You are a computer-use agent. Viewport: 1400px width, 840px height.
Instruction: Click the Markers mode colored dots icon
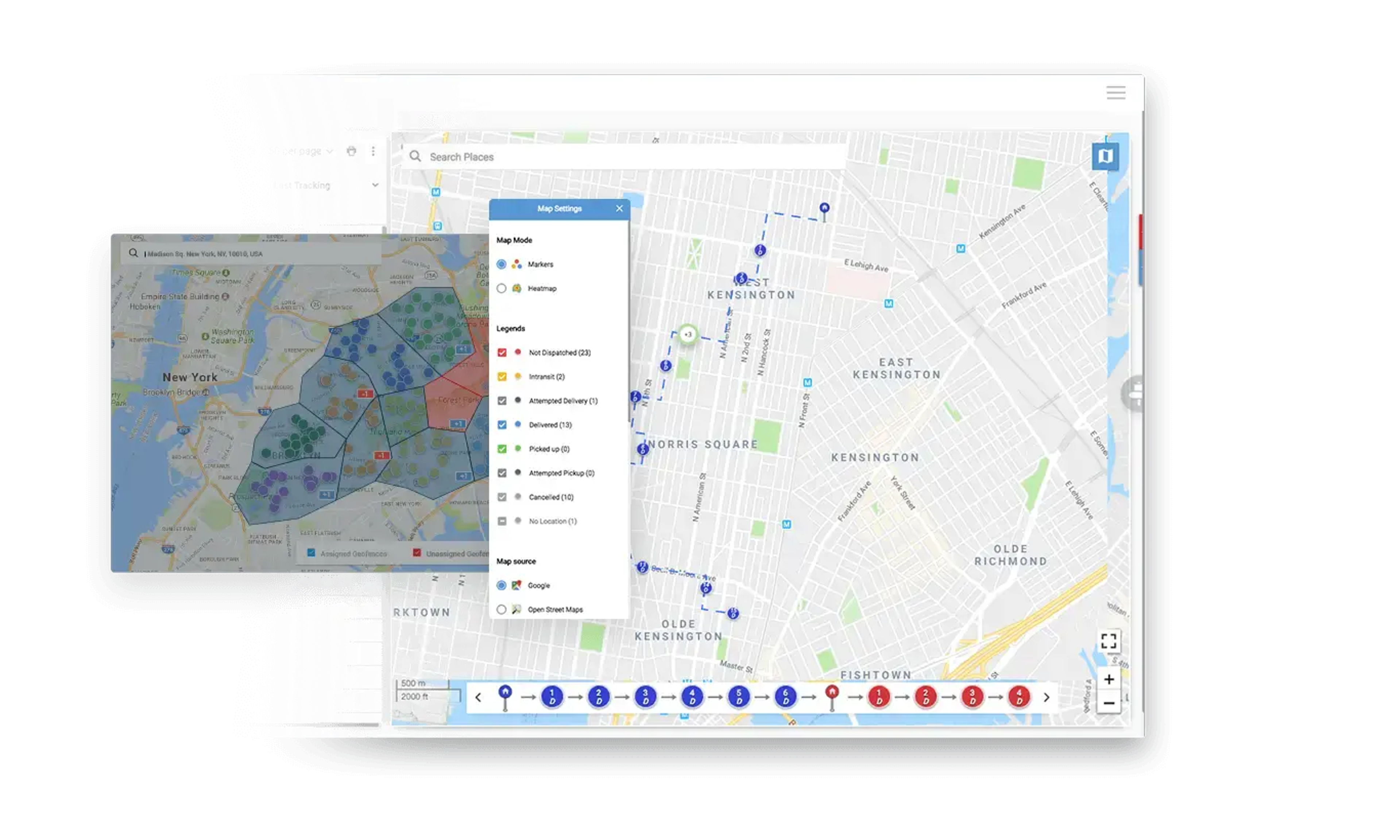tap(517, 264)
